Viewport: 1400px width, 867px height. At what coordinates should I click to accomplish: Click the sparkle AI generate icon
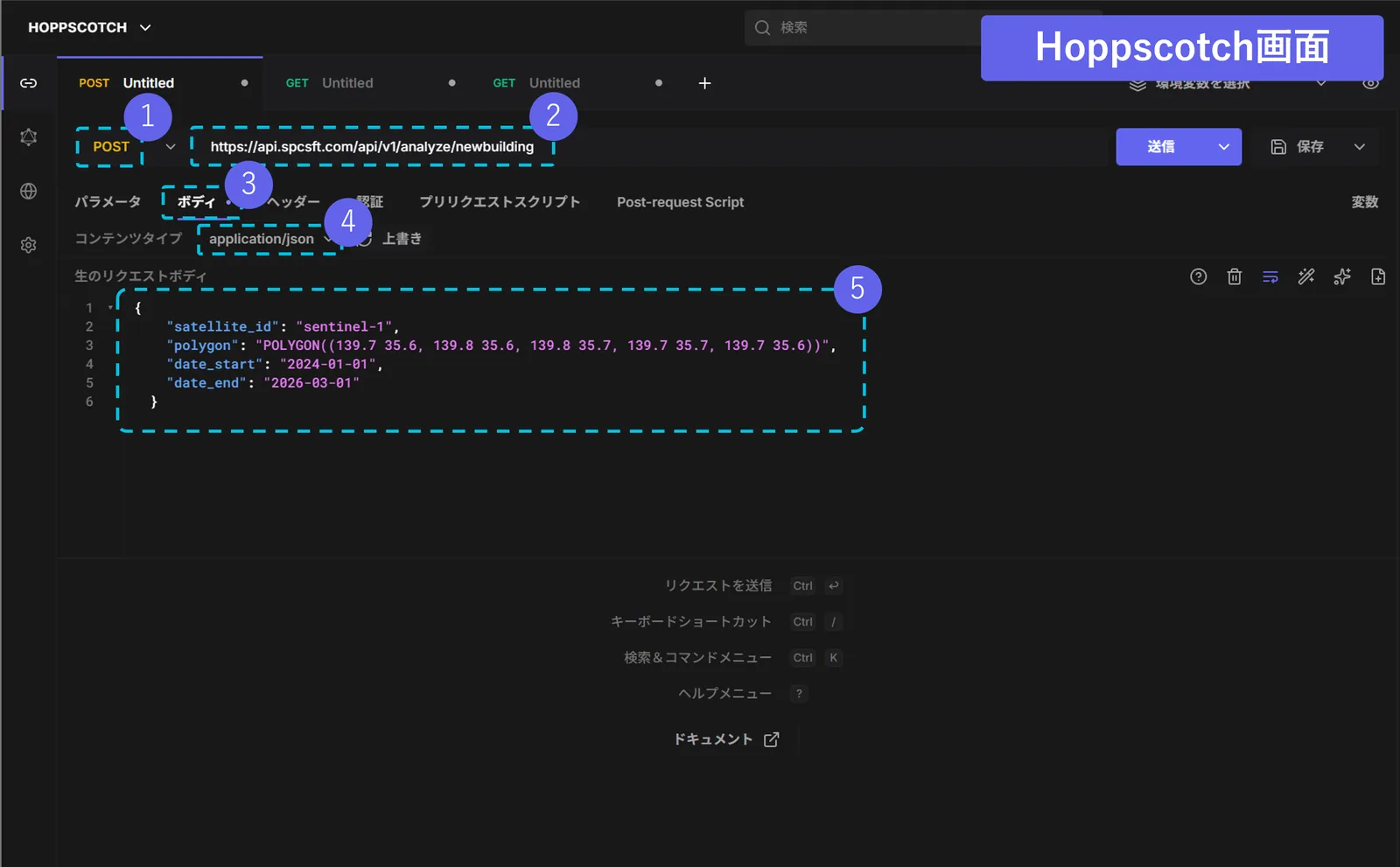coord(1342,276)
